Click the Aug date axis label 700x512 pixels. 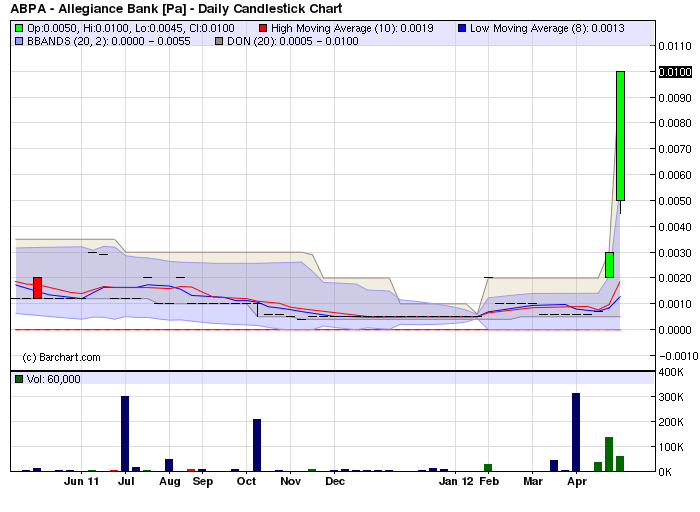(170, 482)
